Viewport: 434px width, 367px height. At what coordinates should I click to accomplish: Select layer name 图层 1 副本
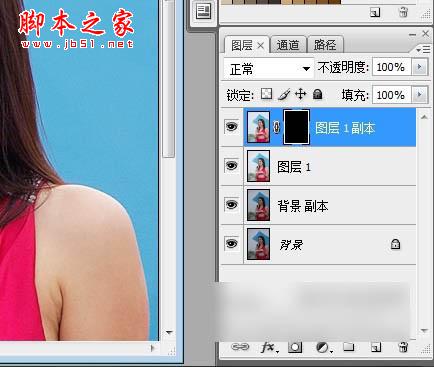click(345, 128)
